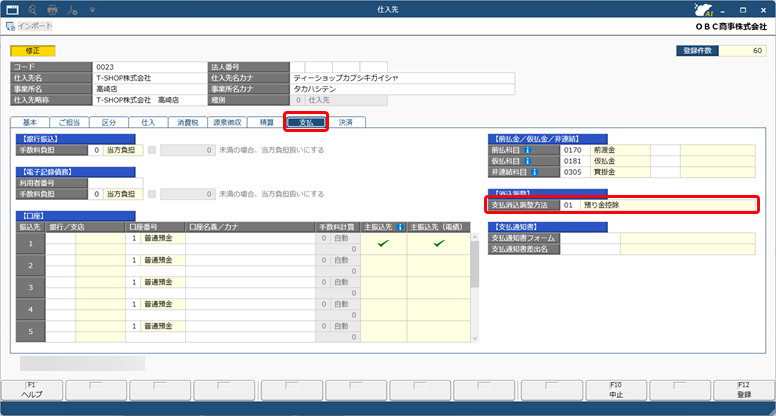Click the 支払通知書フォーム field
776x416 pixels.
pos(590,238)
